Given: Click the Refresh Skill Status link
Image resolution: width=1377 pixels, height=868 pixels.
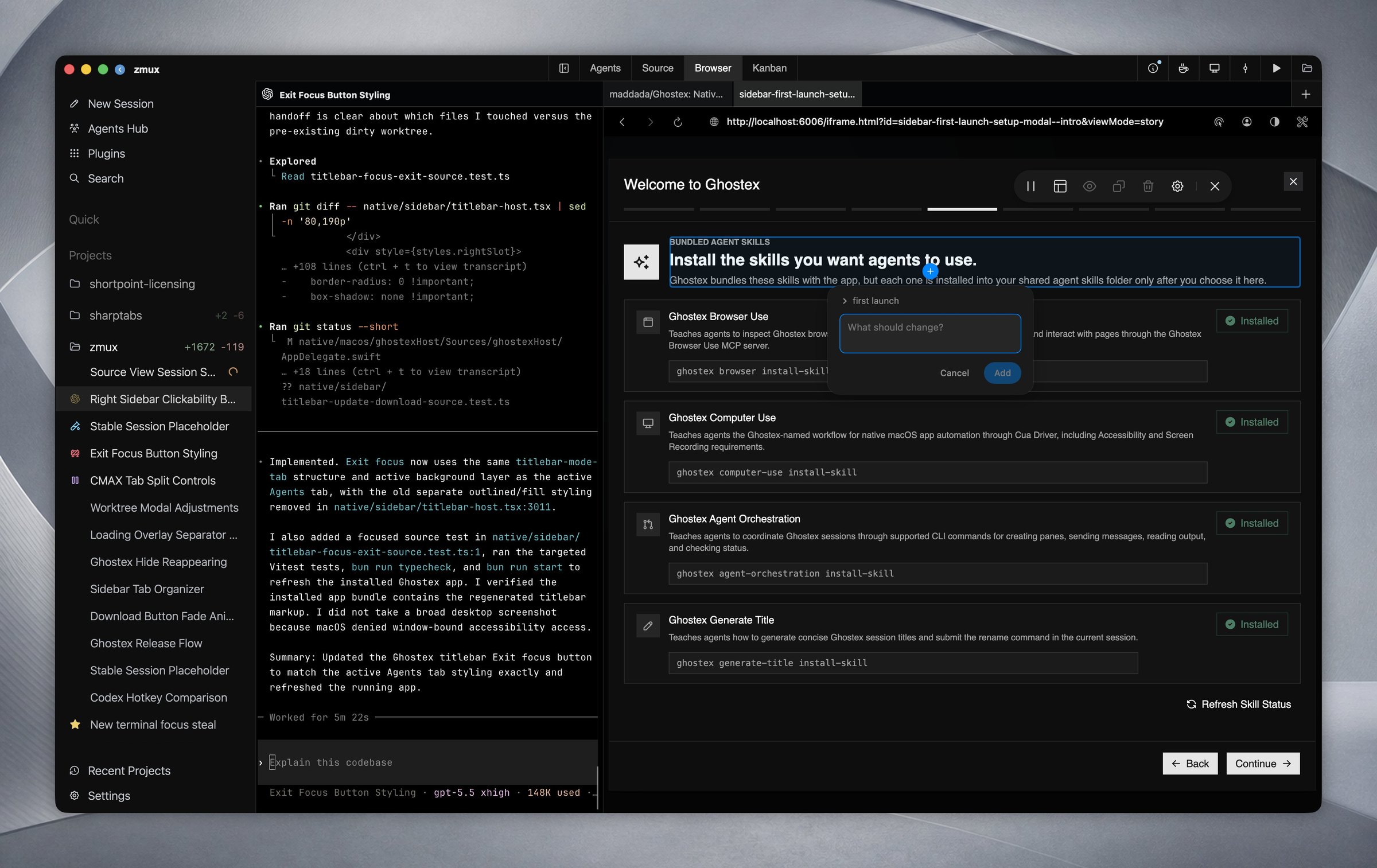Looking at the screenshot, I should [1239, 704].
